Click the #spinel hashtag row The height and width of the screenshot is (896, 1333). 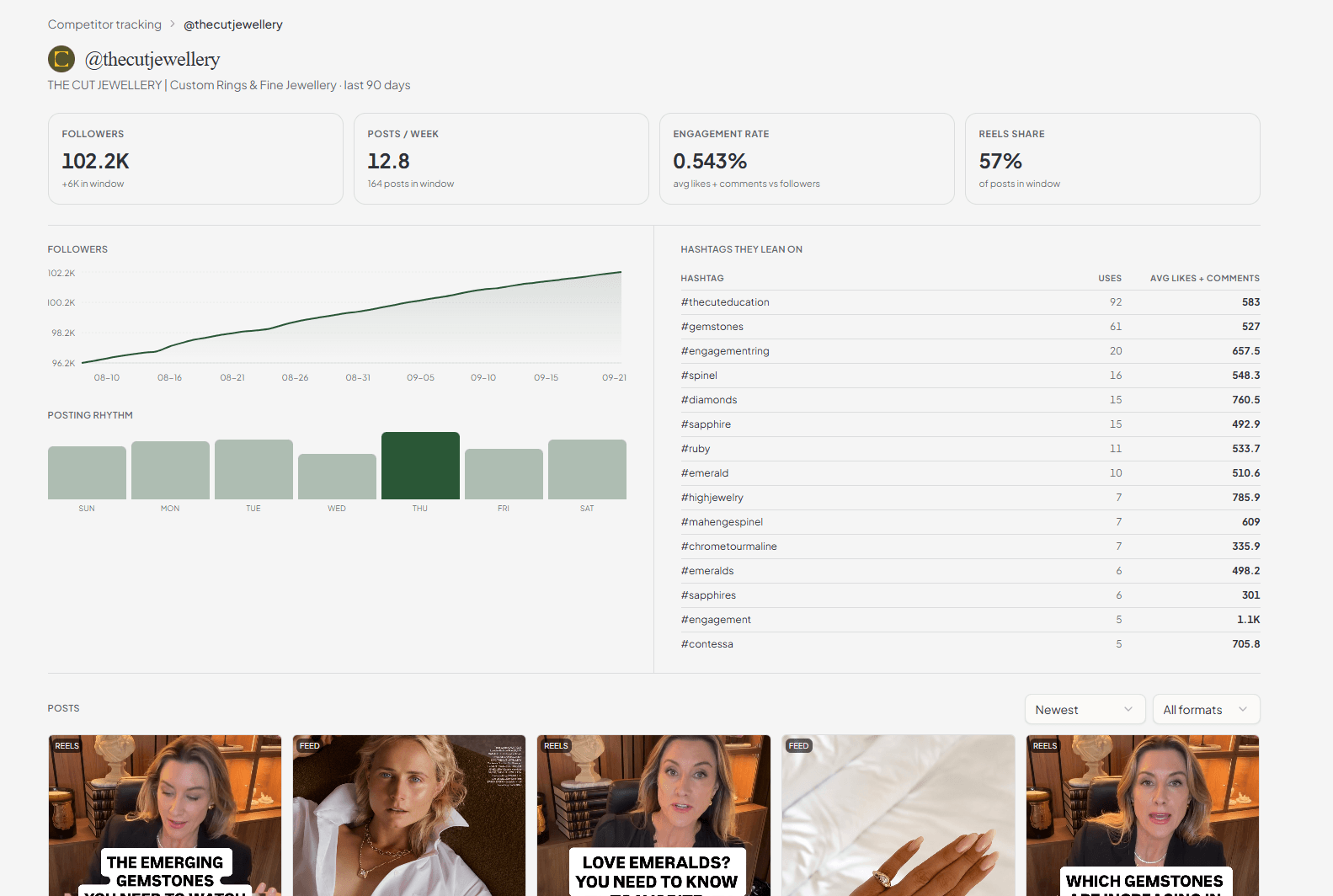(x=970, y=376)
